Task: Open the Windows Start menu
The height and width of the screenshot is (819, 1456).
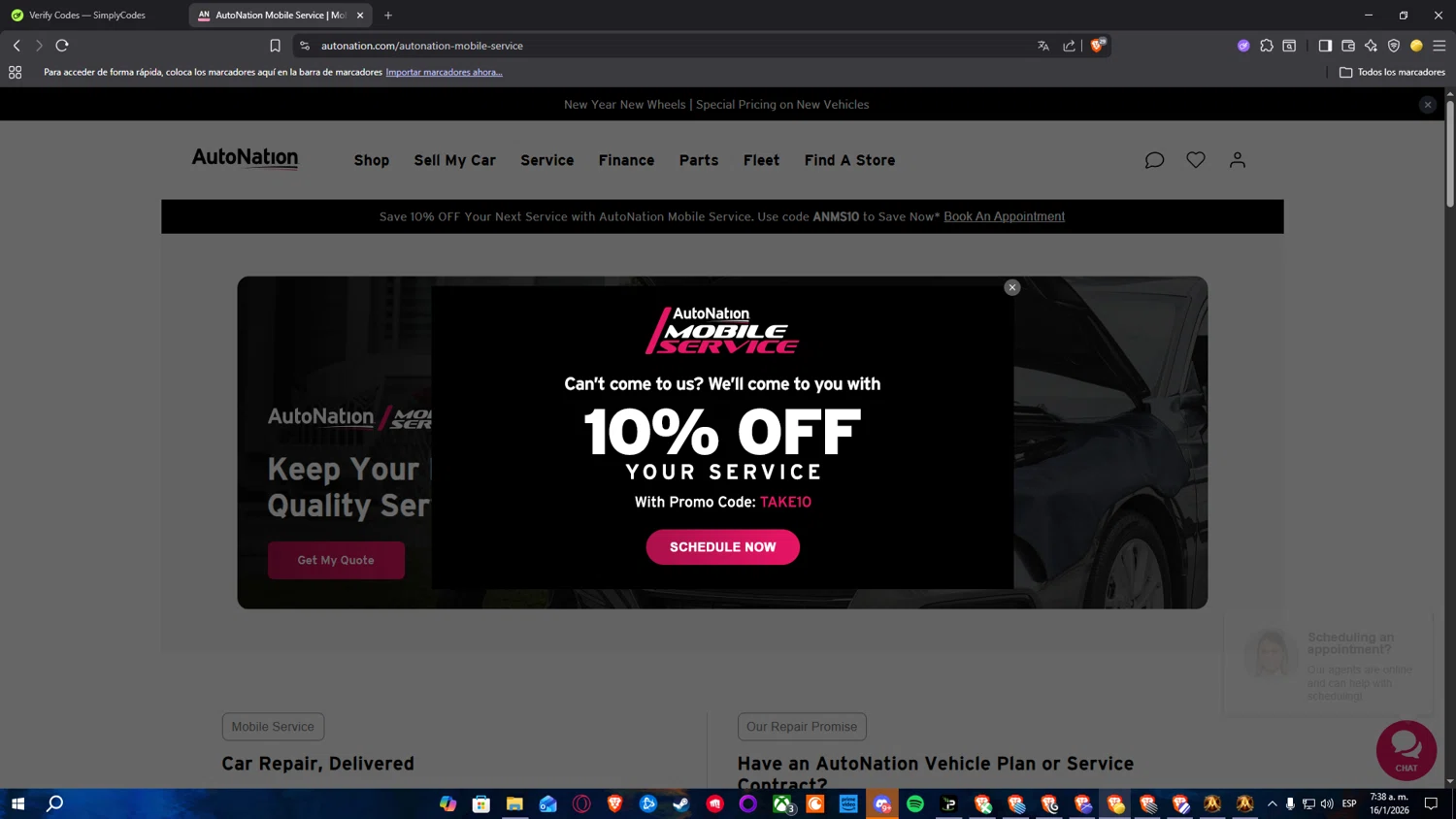Action: 17,803
